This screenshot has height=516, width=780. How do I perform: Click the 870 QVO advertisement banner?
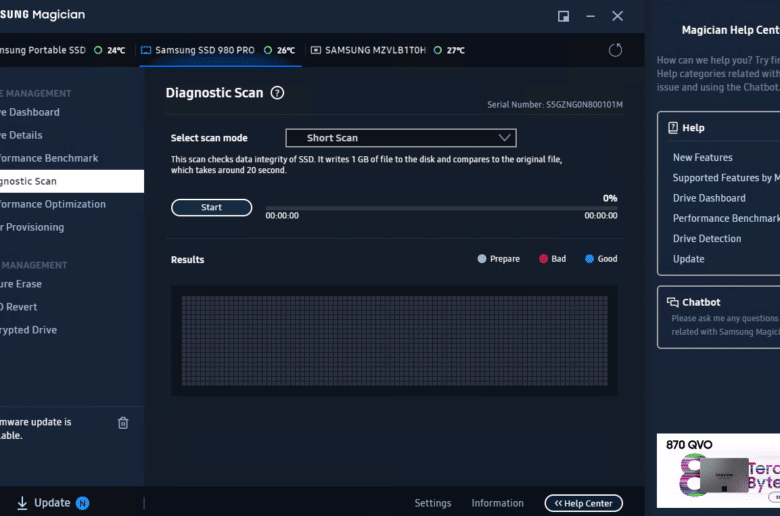(718, 471)
